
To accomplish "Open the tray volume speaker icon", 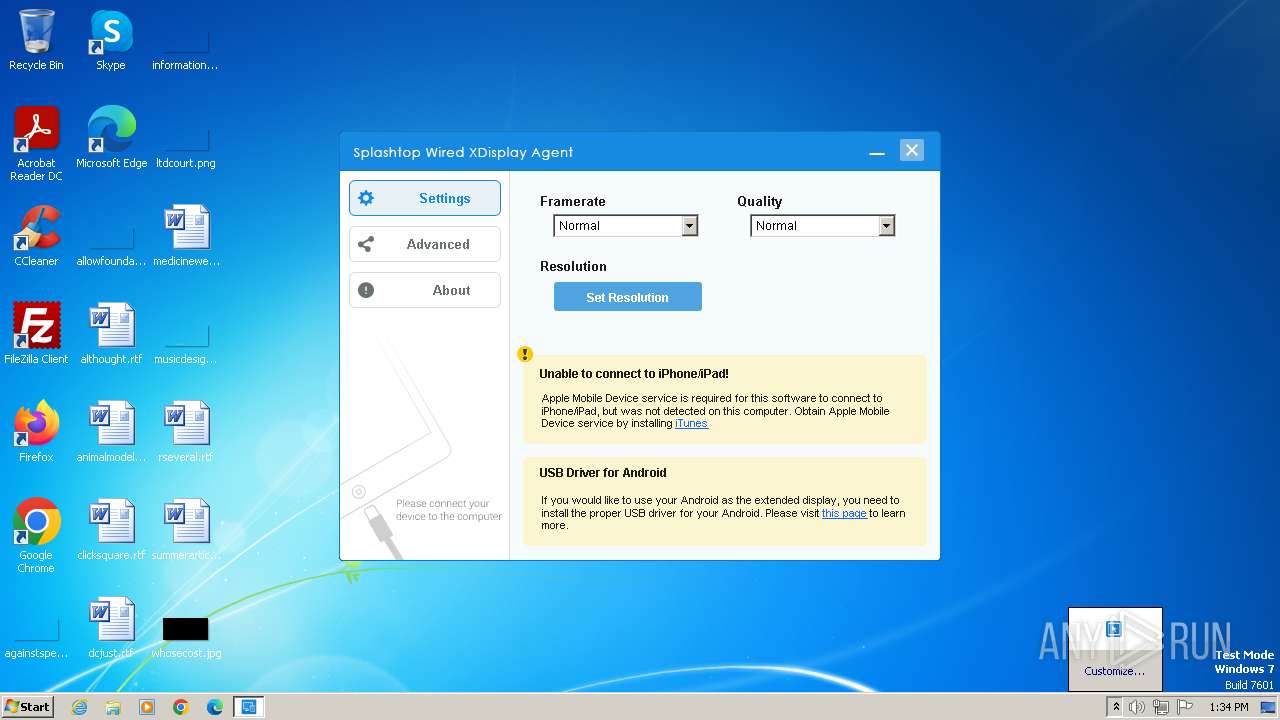I will pyautogui.click(x=1137, y=707).
